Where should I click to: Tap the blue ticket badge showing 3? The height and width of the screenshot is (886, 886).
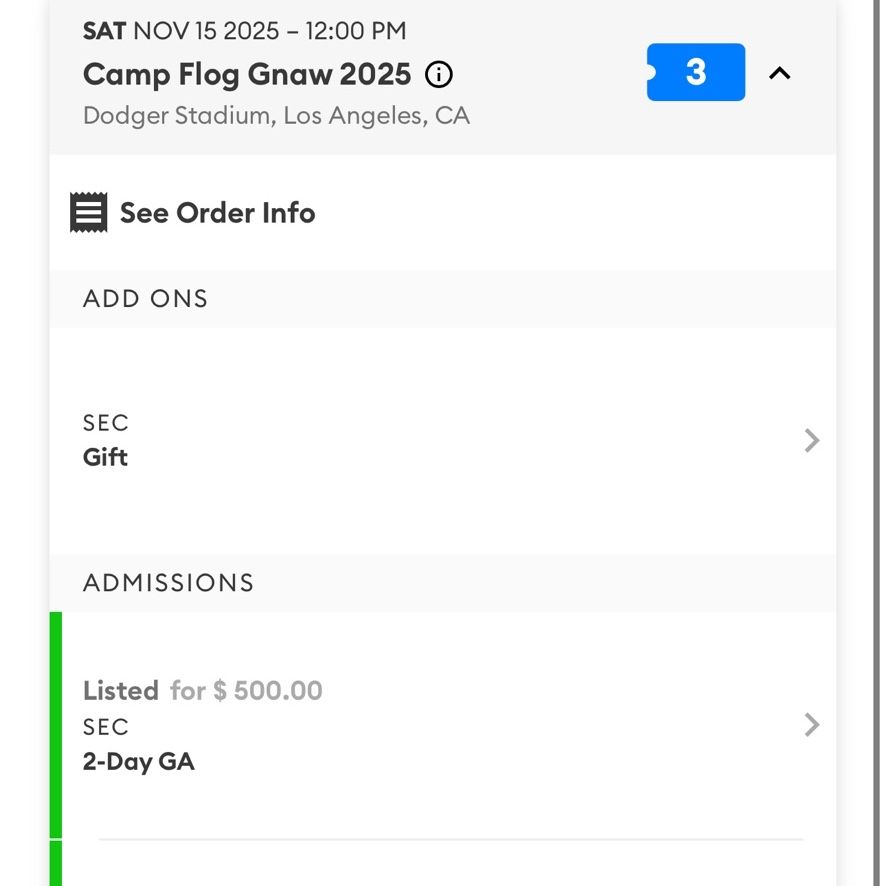(x=695, y=72)
